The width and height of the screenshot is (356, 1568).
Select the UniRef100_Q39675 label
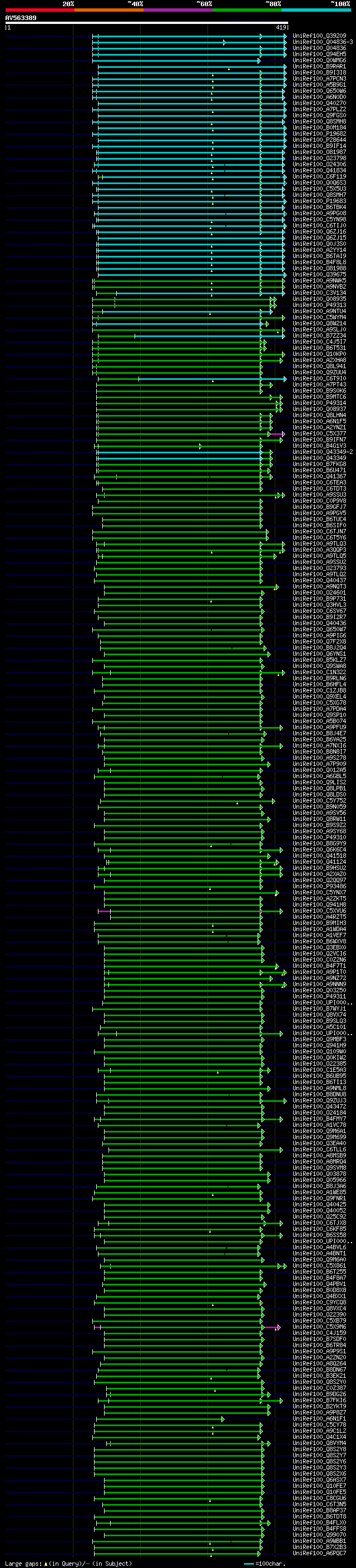coord(319,275)
